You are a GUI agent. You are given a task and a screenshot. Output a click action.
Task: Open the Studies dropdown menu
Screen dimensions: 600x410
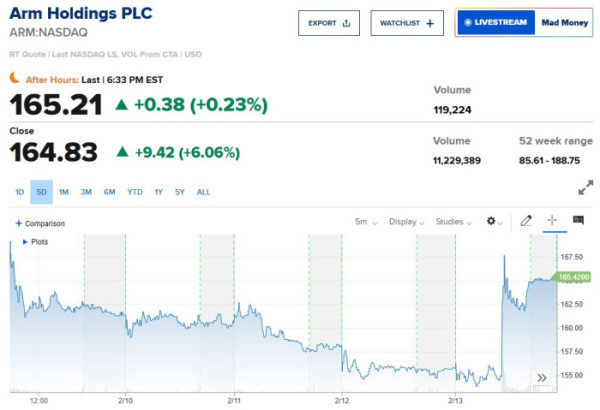454,222
